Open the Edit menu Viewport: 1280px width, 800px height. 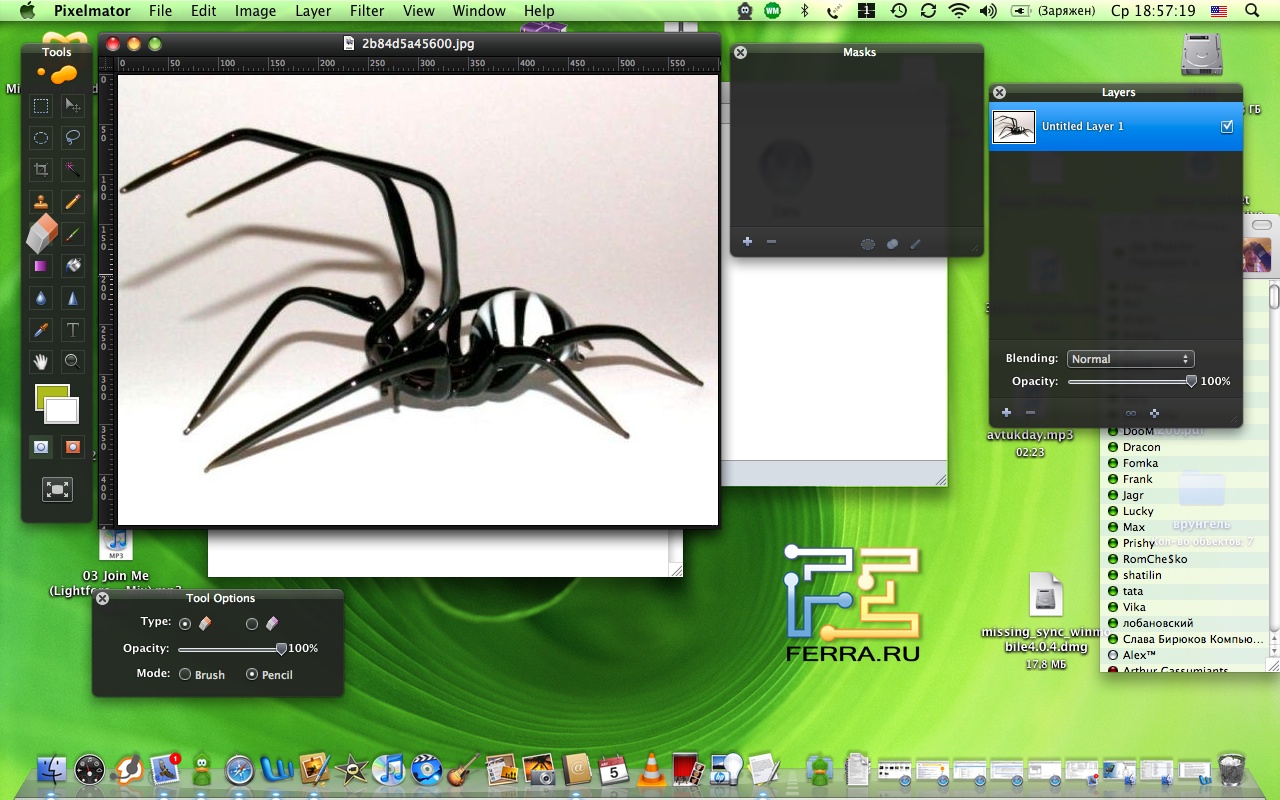(203, 11)
